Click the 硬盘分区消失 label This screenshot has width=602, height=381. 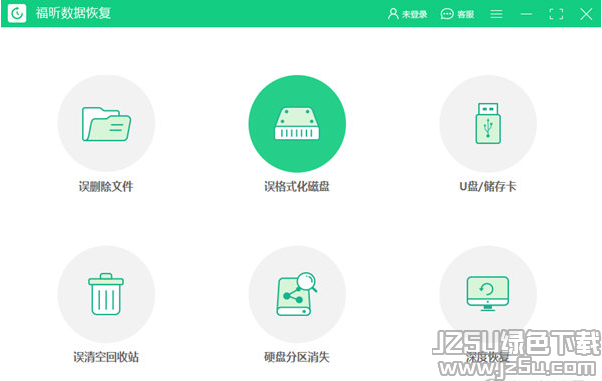coord(297,357)
